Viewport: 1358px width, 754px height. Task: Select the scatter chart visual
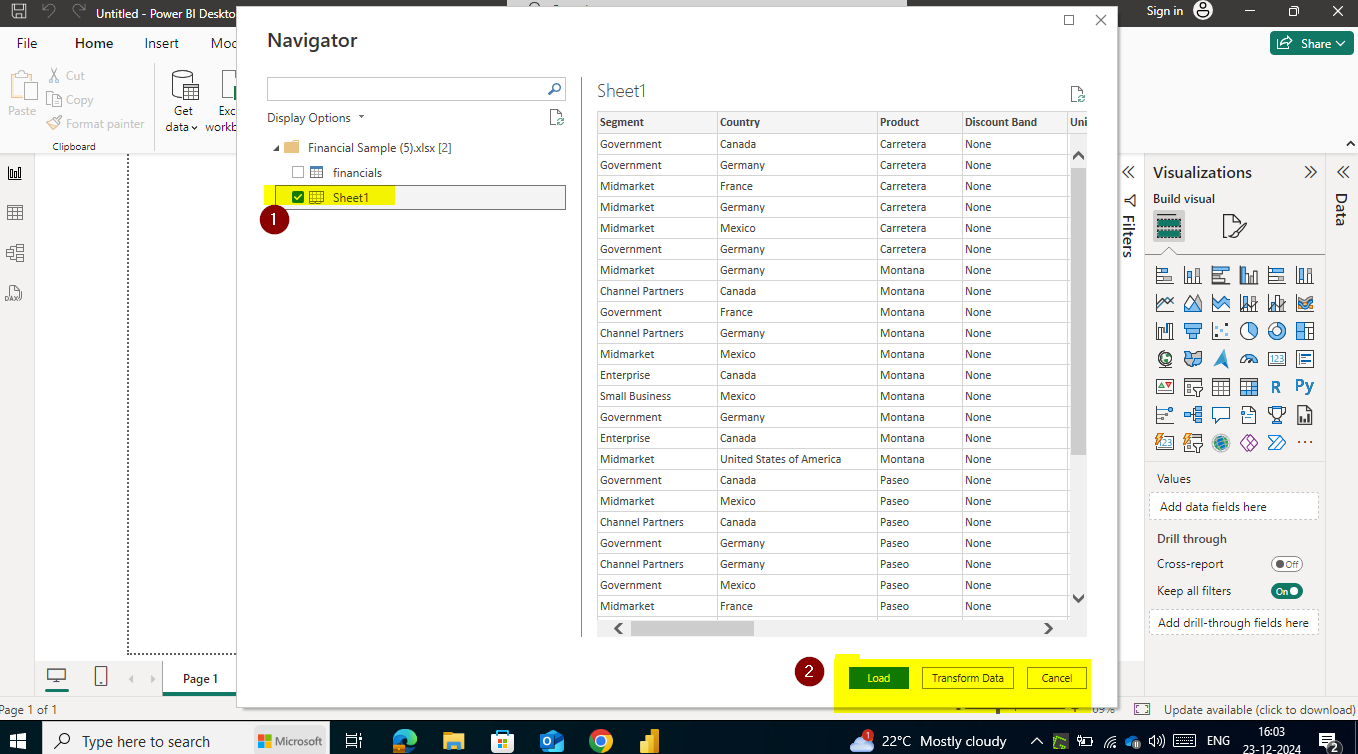click(1220, 331)
